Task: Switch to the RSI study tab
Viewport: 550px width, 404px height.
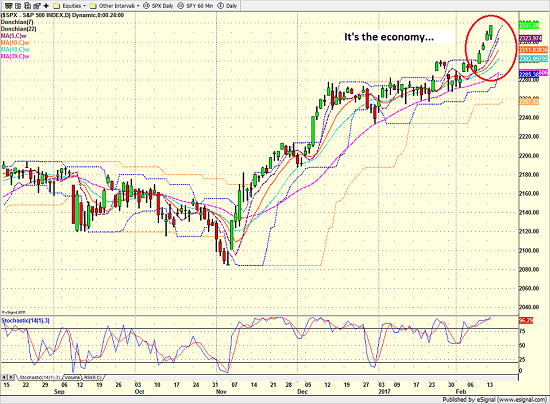Action: pos(92,377)
